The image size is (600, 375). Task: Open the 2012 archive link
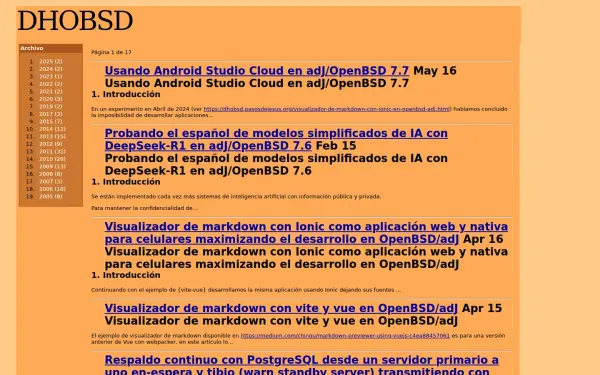(51, 144)
